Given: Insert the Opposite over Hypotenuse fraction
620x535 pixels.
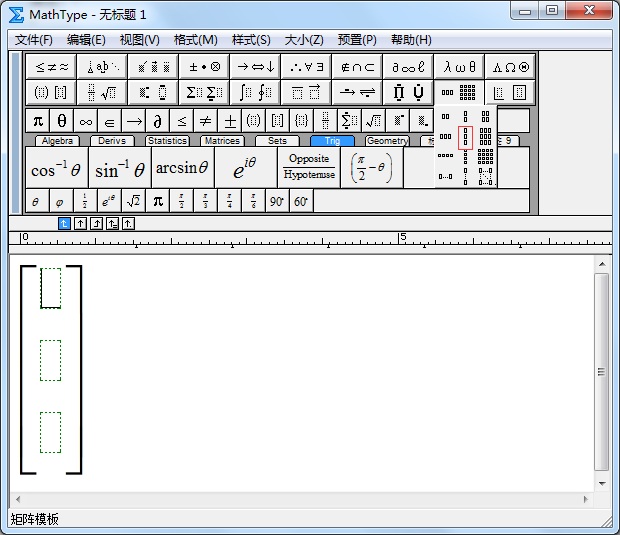Looking at the screenshot, I should point(309,168).
